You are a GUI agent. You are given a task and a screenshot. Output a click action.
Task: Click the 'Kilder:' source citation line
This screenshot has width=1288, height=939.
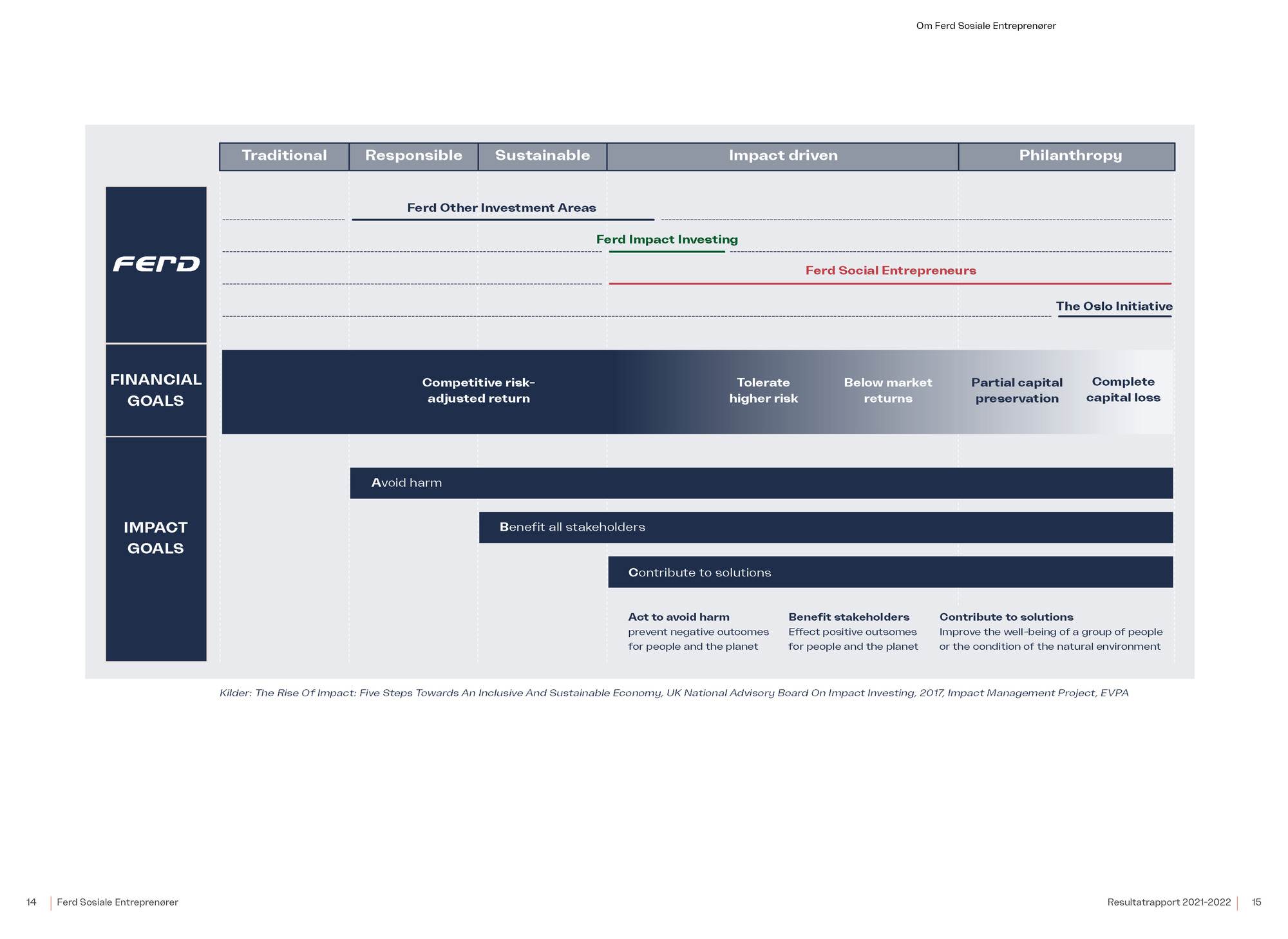674,693
